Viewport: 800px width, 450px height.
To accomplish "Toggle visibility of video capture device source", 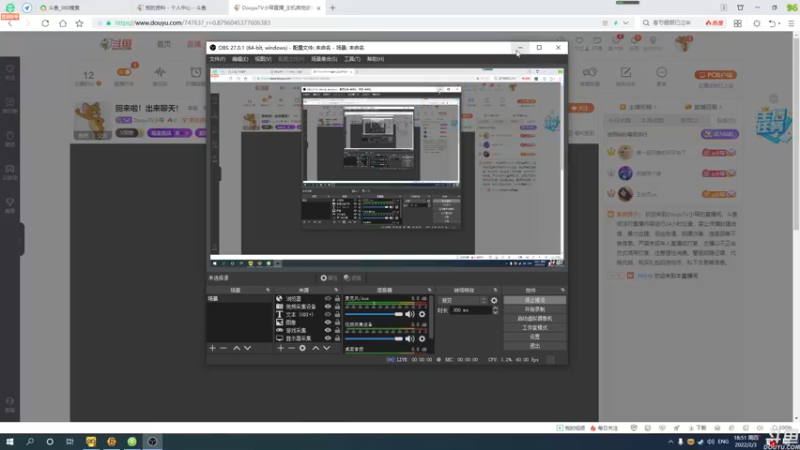I will coord(328,307).
